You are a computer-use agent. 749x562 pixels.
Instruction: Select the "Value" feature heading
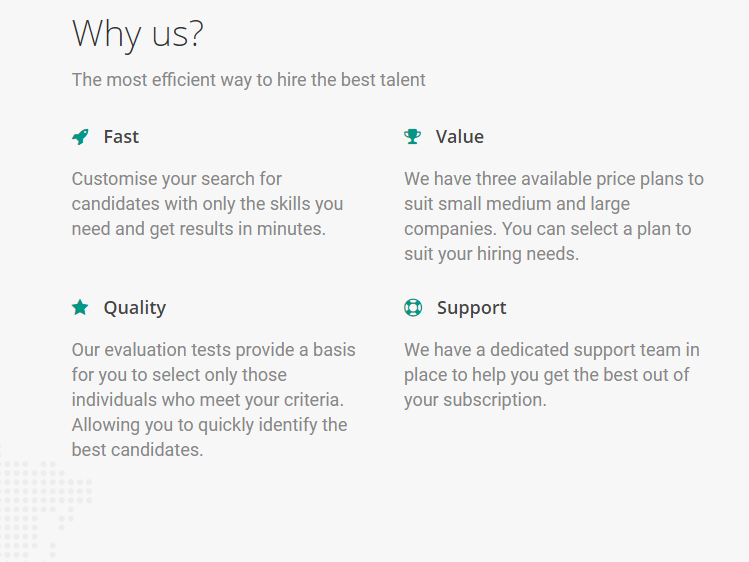point(459,137)
